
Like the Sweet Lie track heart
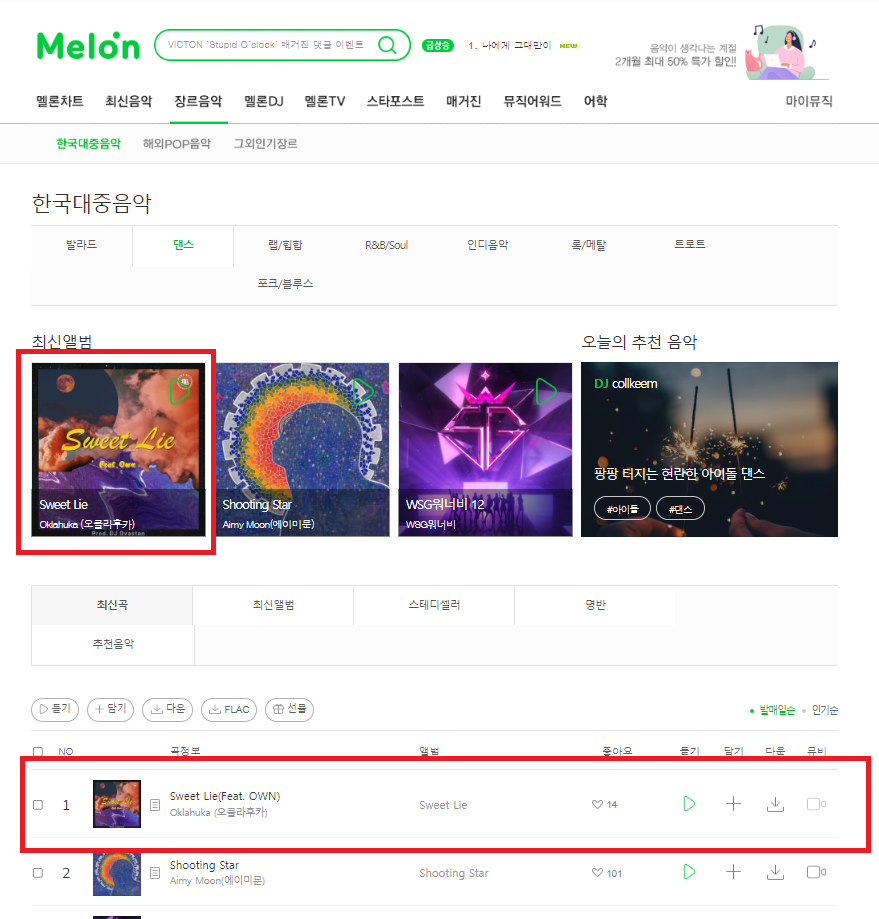point(597,804)
